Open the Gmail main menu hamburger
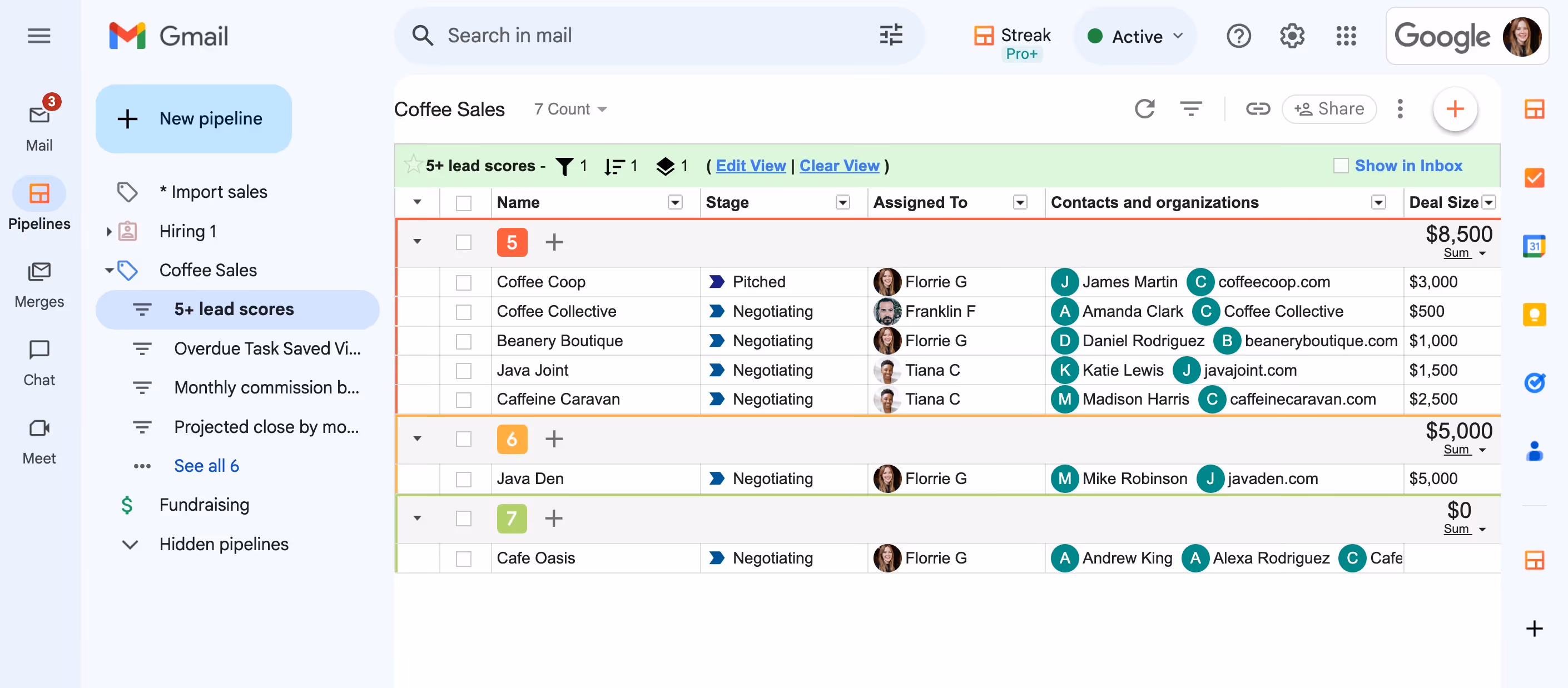1568x688 pixels. (39, 36)
